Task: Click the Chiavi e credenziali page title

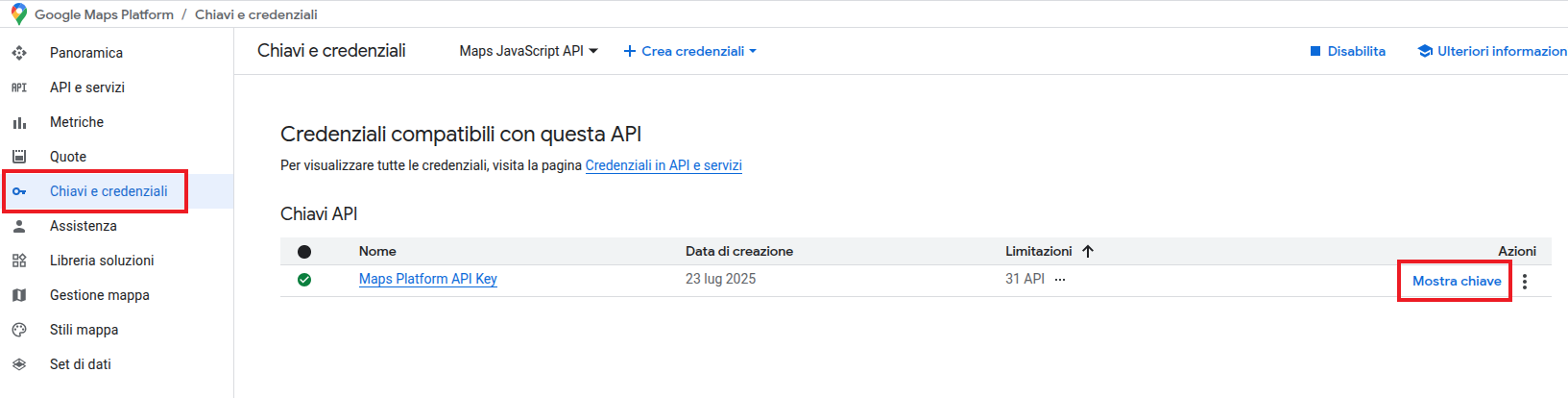Action: (x=331, y=51)
